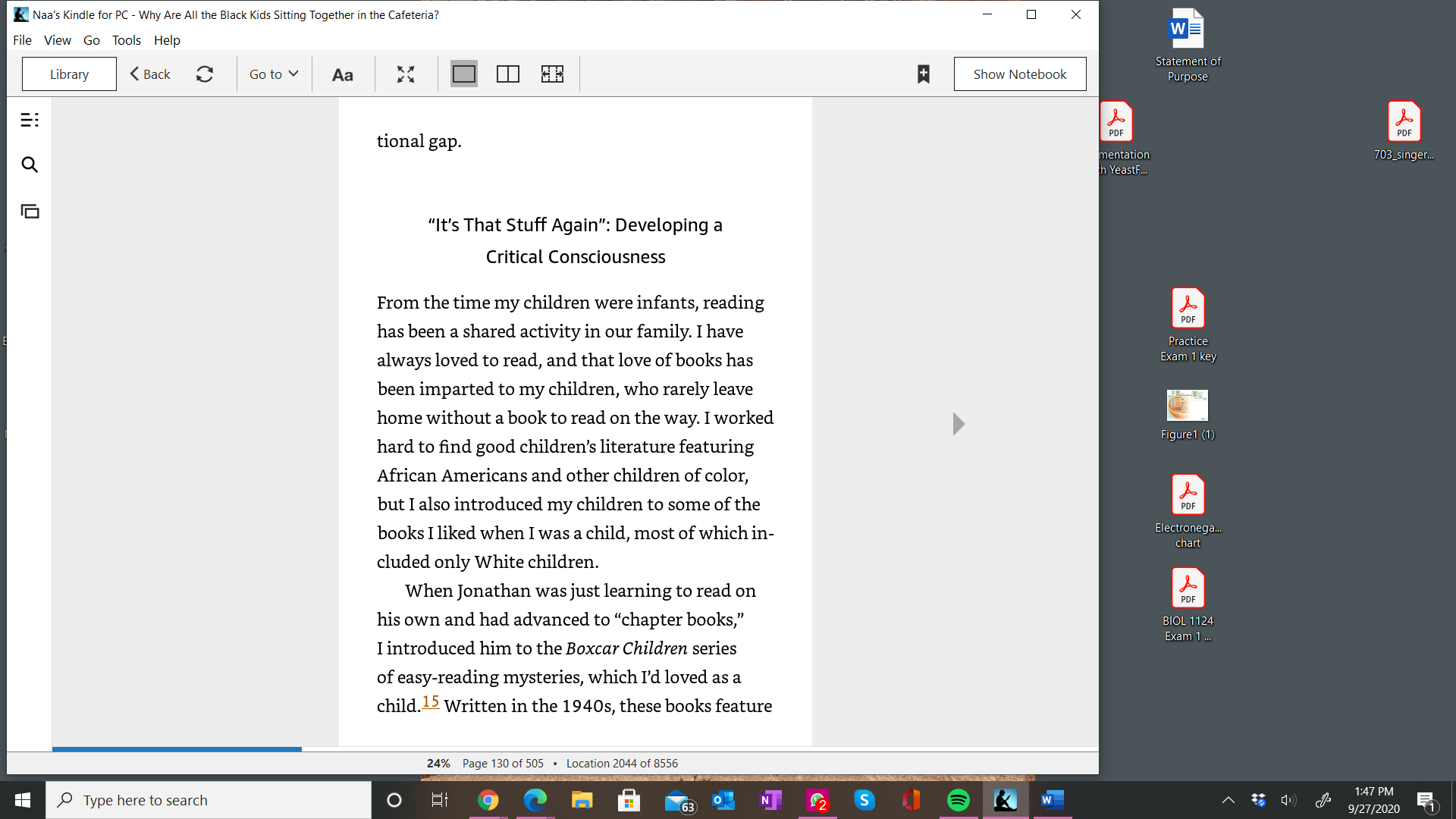Switch to single column page layout

[x=464, y=74]
